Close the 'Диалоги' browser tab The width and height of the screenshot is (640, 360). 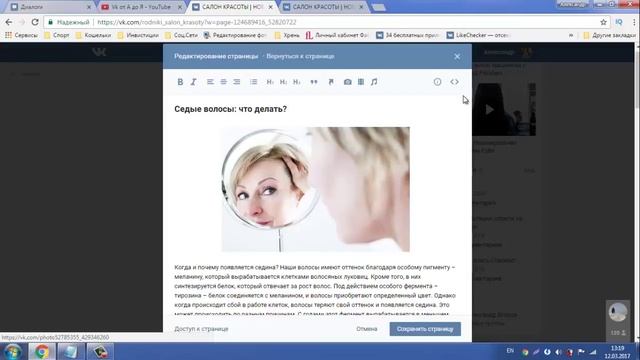(89, 7)
